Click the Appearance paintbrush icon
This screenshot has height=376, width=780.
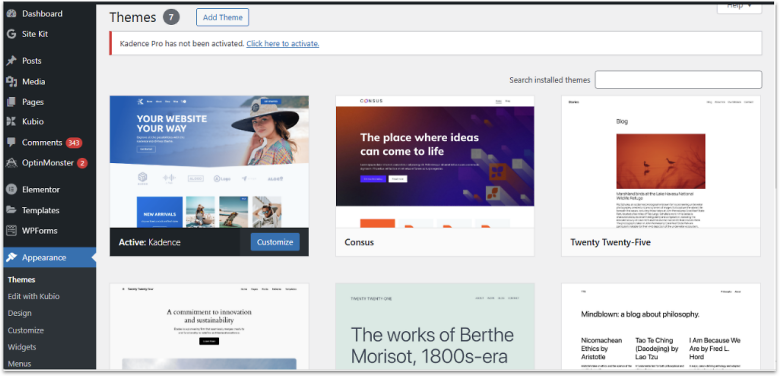click(x=11, y=258)
